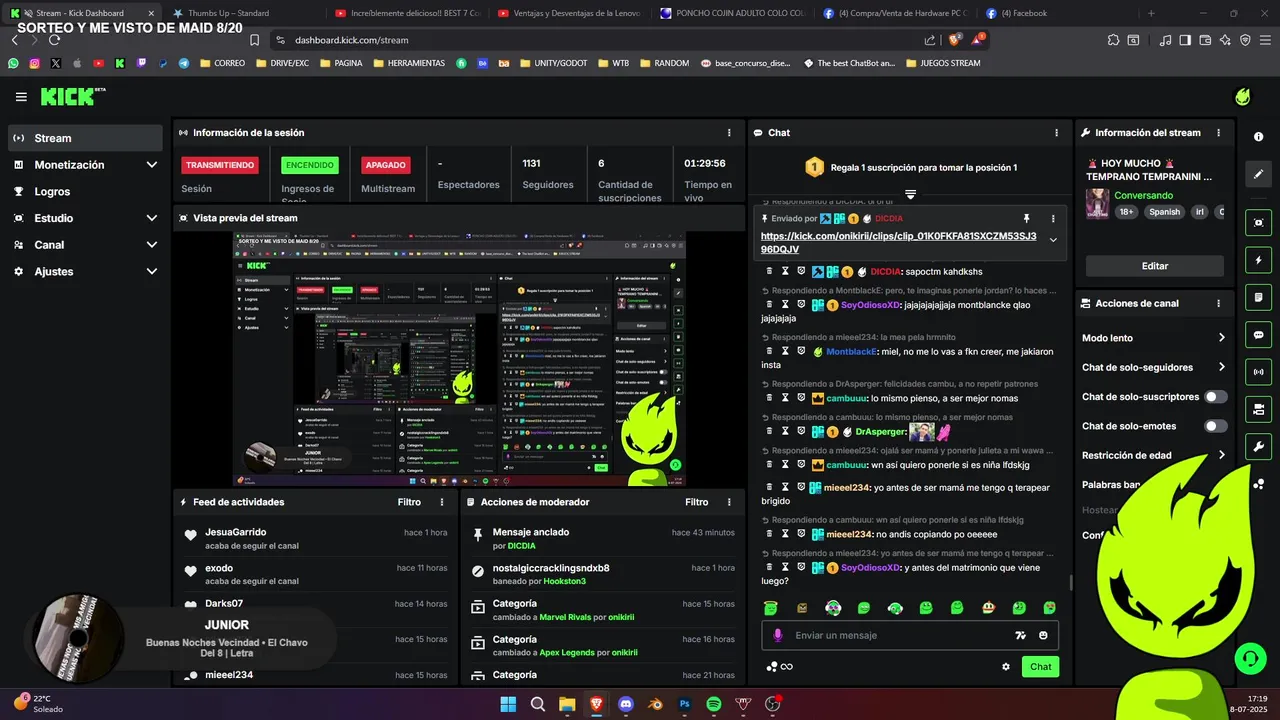Expand the Canal sidebar section

coord(85,245)
